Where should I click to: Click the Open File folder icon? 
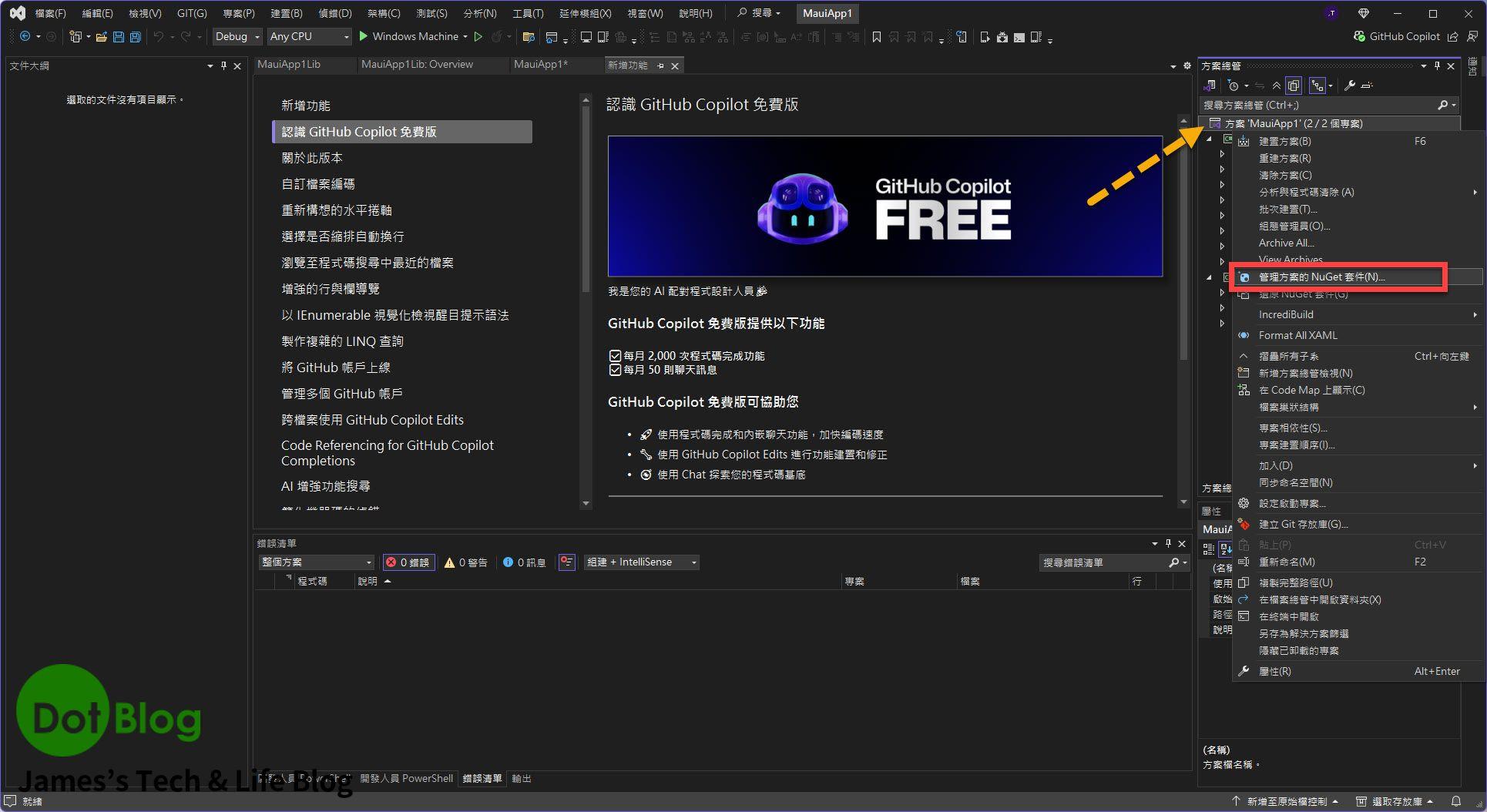[101, 37]
